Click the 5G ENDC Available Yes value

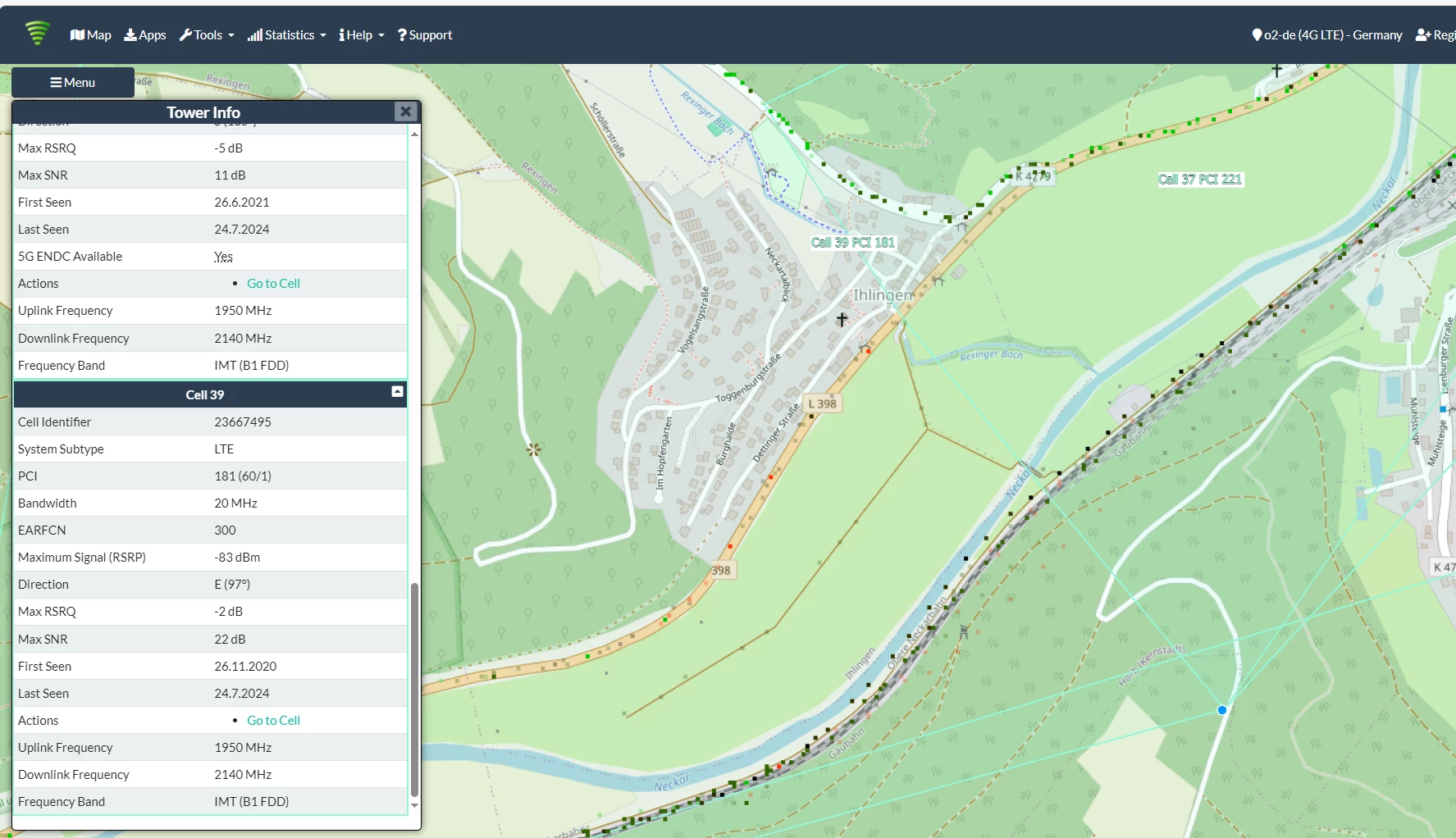tap(223, 257)
